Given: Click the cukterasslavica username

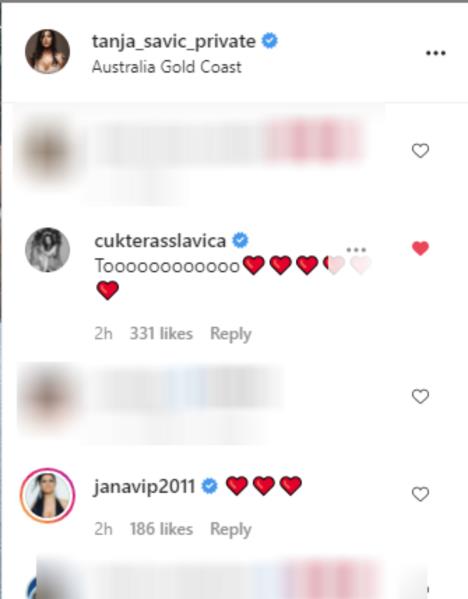Looking at the screenshot, I should click(x=160, y=241).
